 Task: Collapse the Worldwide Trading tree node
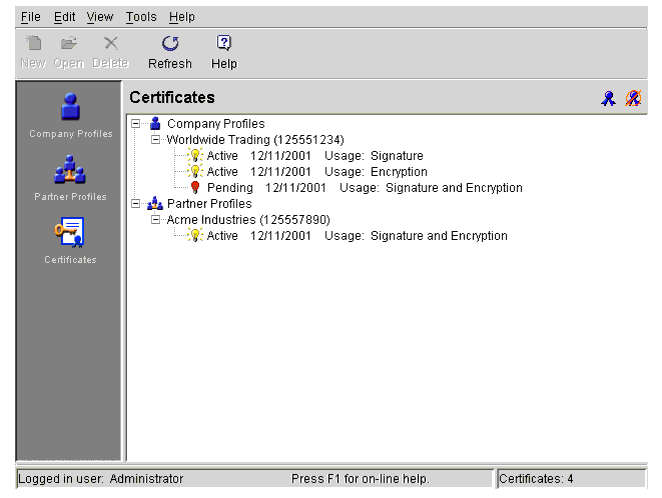[155, 140]
